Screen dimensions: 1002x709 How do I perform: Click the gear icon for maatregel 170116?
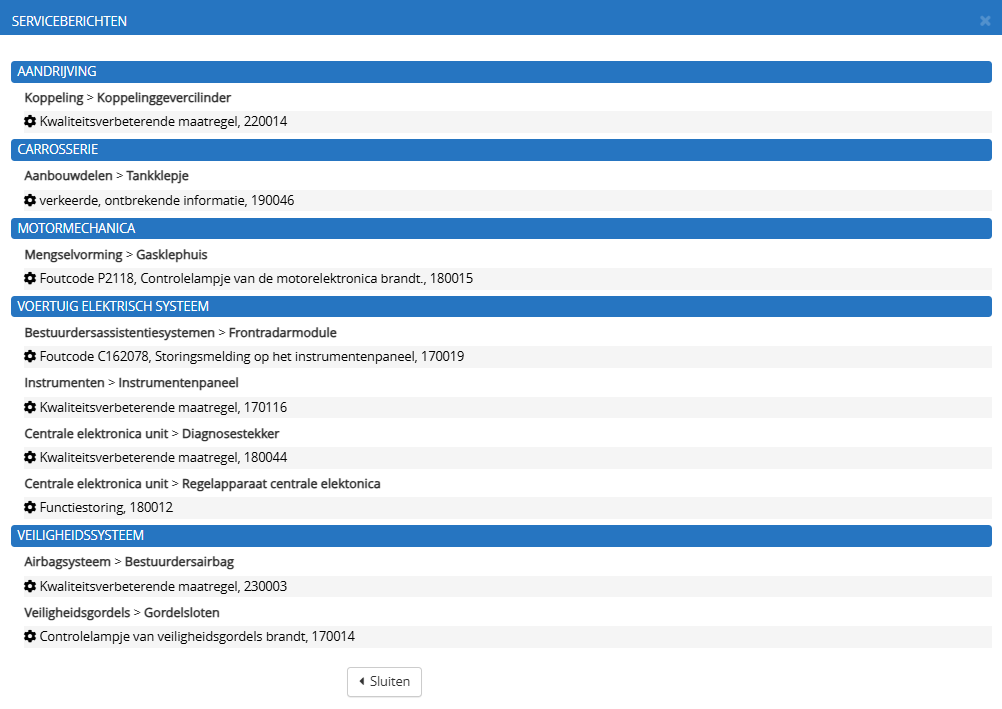pos(29,407)
